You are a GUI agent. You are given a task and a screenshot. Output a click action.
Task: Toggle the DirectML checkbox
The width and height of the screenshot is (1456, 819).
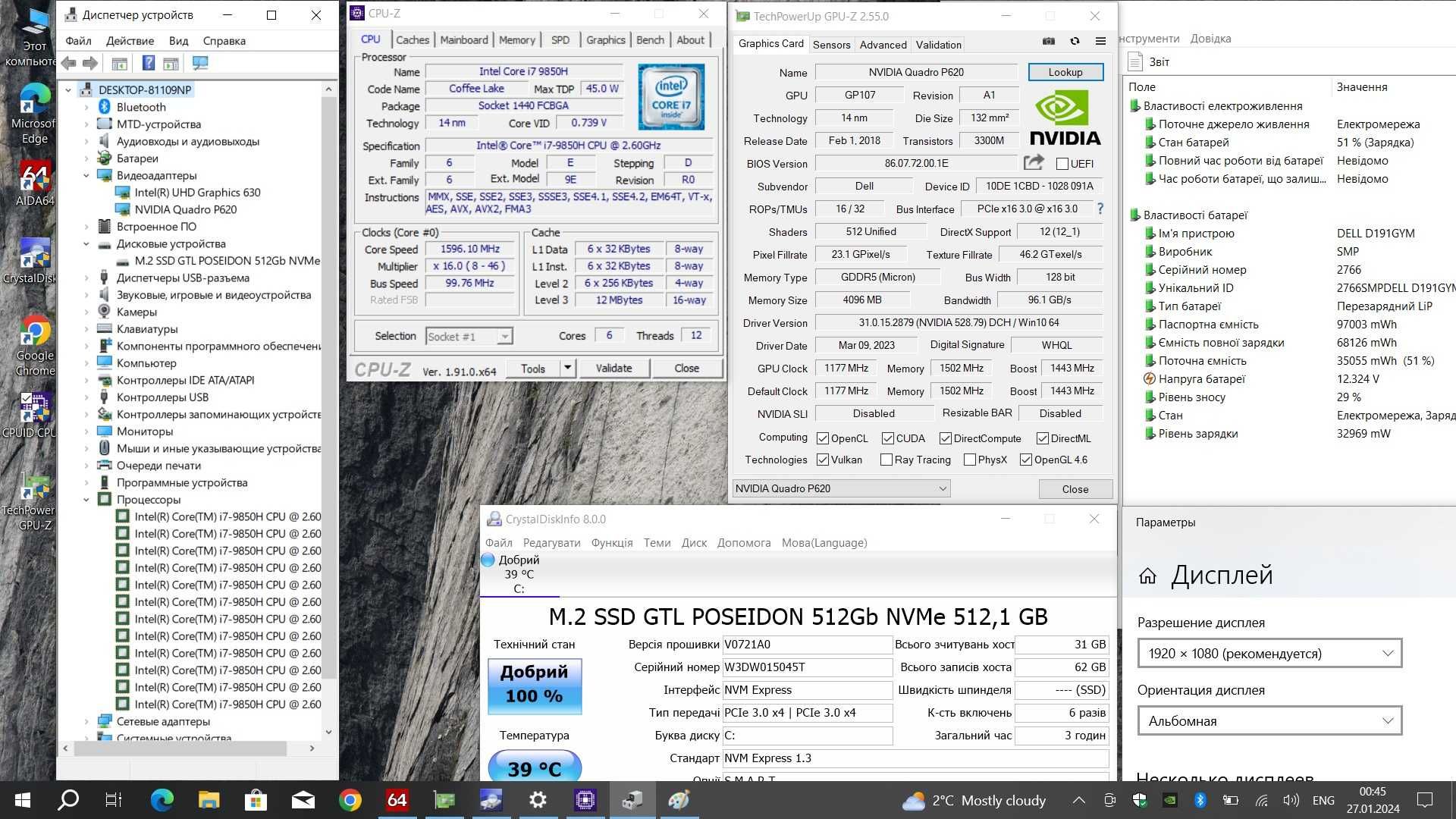click(x=1042, y=438)
